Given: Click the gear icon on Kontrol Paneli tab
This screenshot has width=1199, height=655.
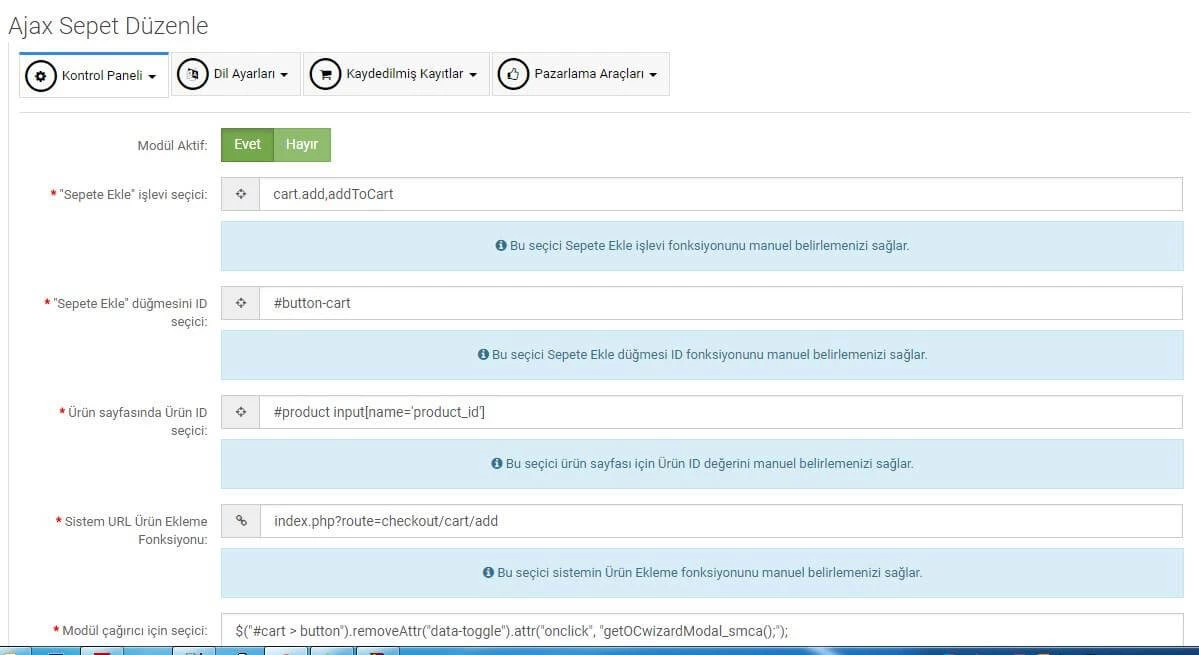Looking at the screenshot, I should (x=41, y=74).
